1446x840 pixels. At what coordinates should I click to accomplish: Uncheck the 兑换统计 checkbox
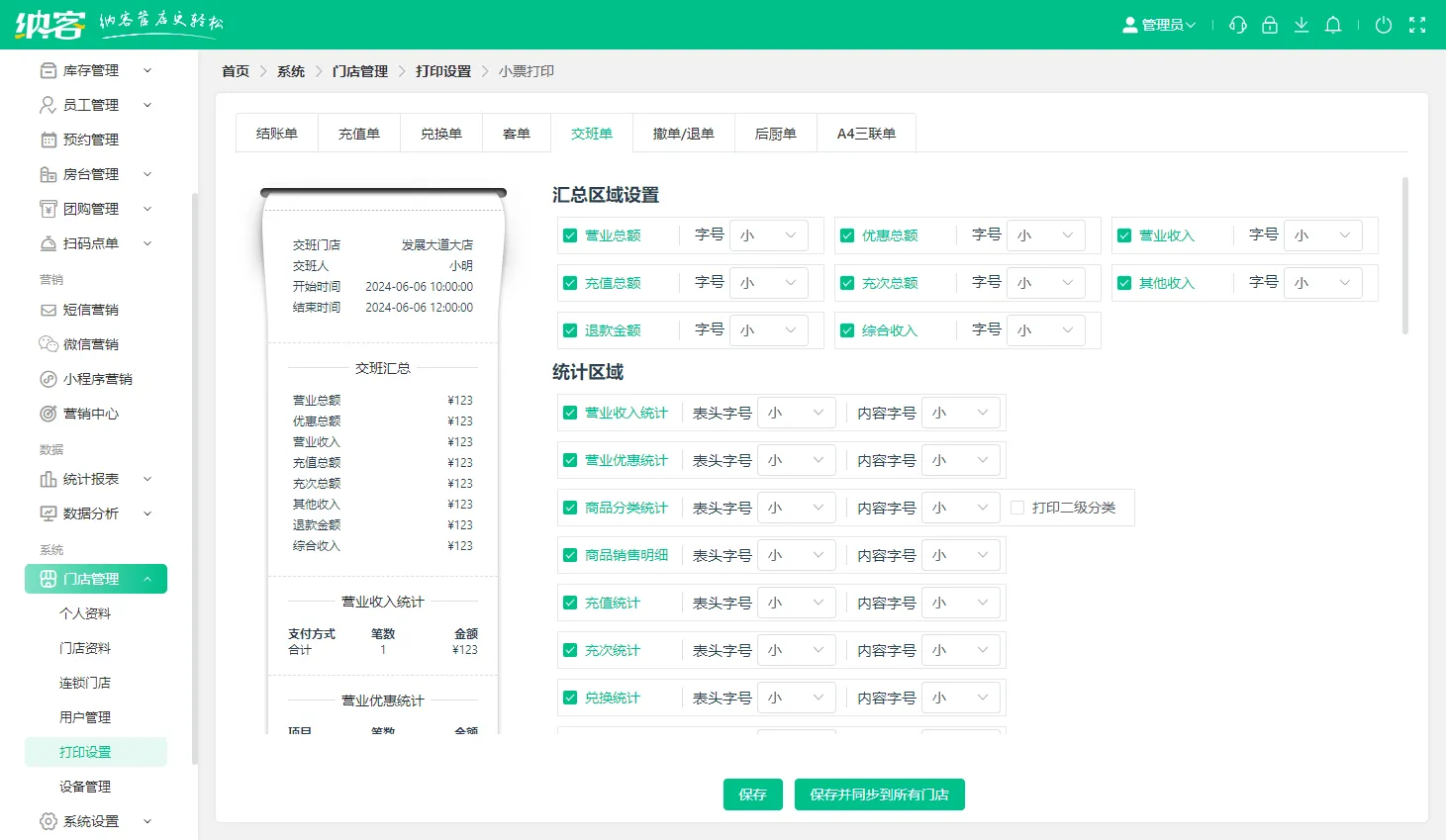570,698
